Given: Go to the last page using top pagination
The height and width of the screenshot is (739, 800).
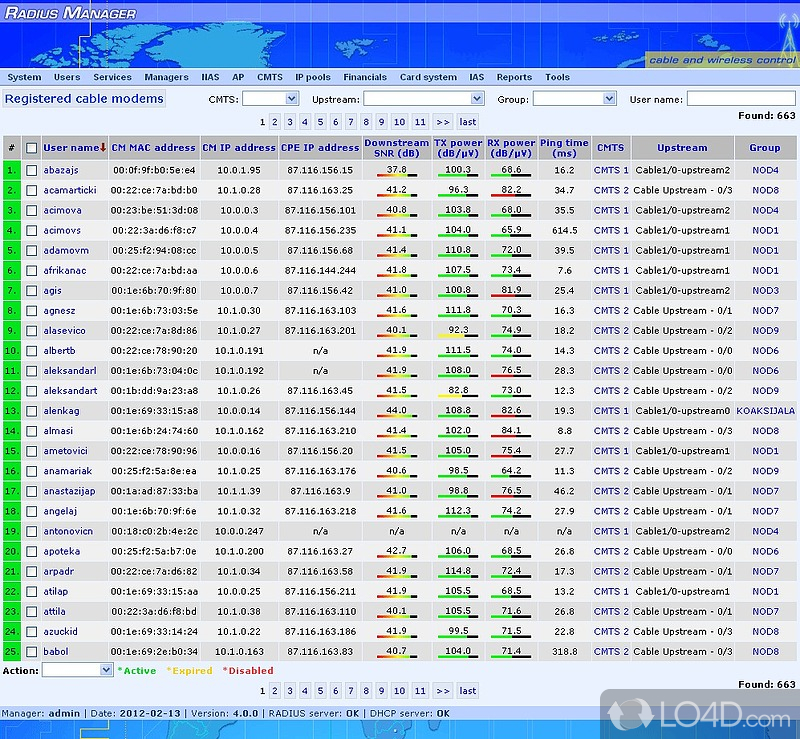Looking at the screenshot, I should (x=467, y=122).
